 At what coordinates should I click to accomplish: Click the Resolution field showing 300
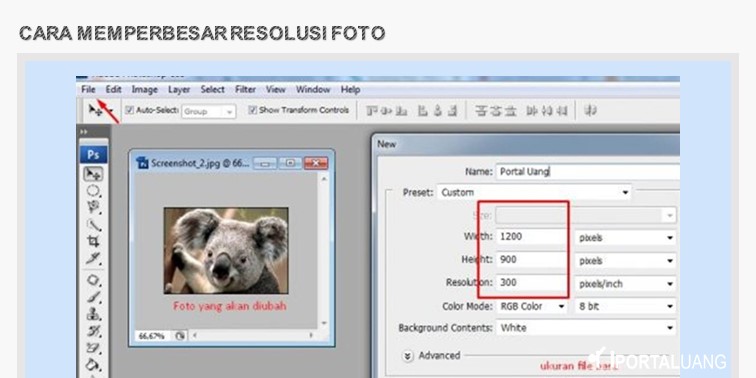point(532,282)
